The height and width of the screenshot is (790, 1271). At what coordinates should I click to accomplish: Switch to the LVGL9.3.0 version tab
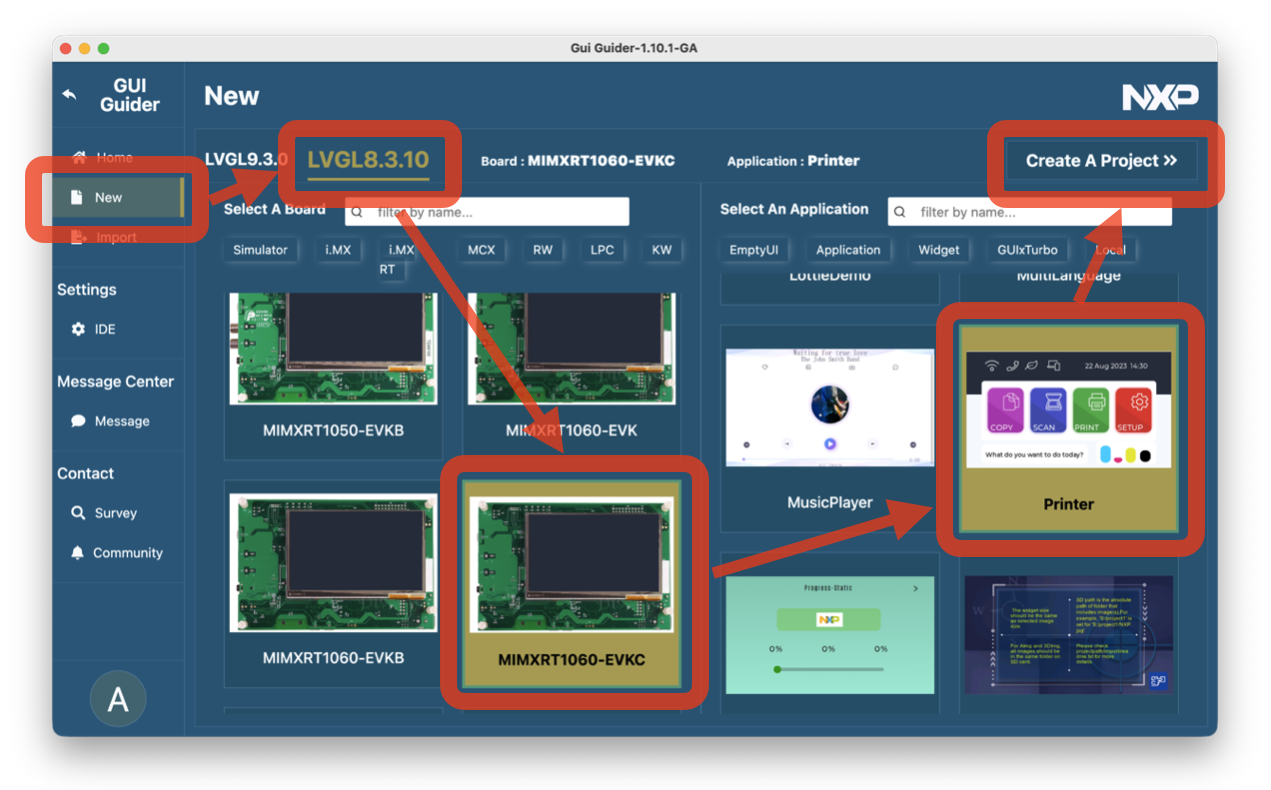point(246,159)
